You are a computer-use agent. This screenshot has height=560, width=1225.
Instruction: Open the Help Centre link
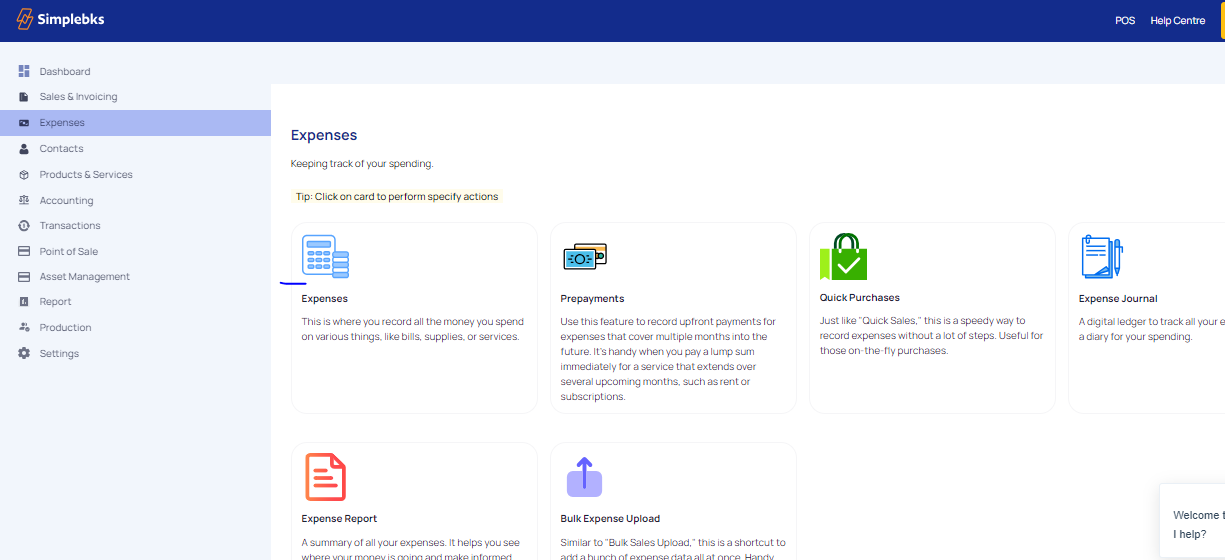point(1177,21)
